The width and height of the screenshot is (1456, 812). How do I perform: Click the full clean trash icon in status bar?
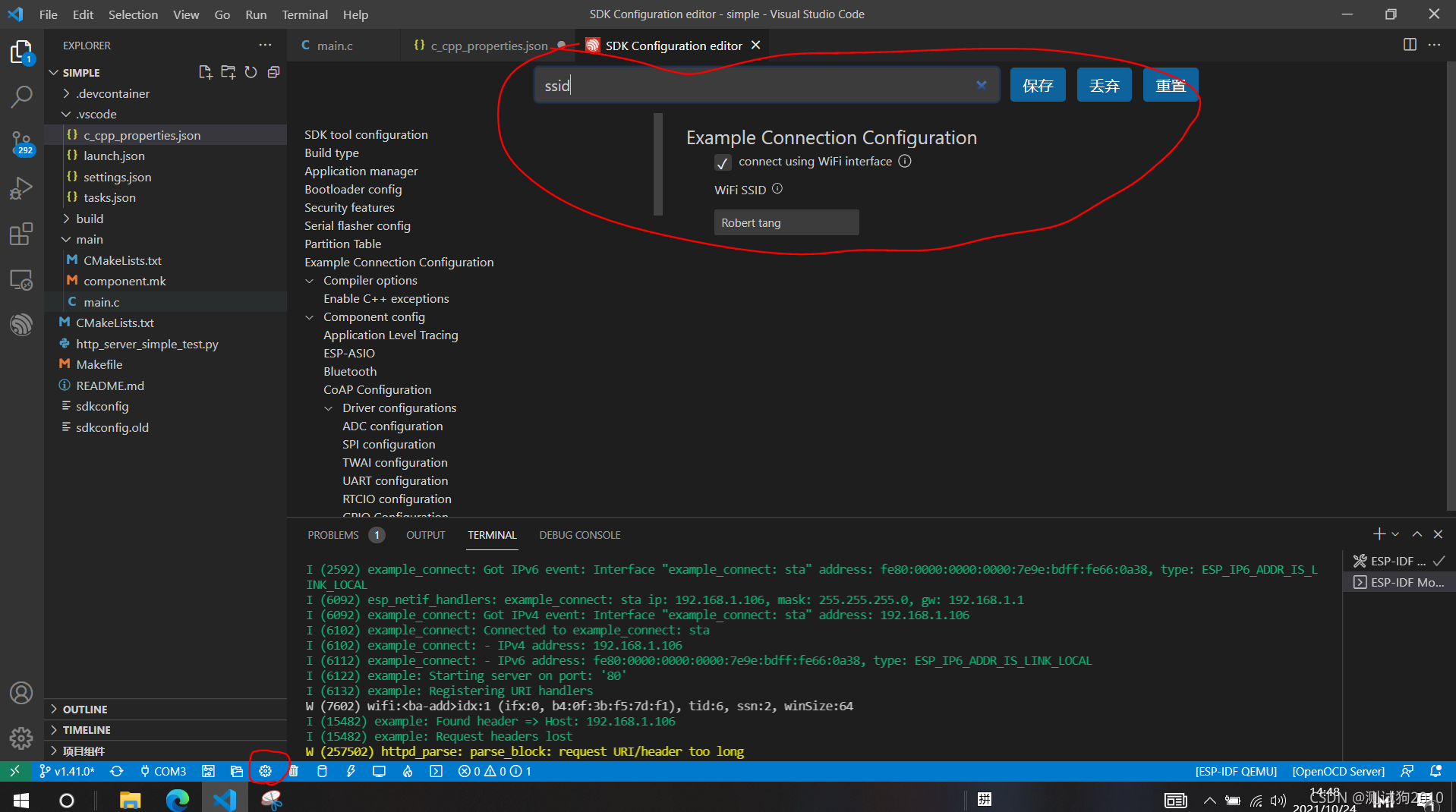pos(294,771)
